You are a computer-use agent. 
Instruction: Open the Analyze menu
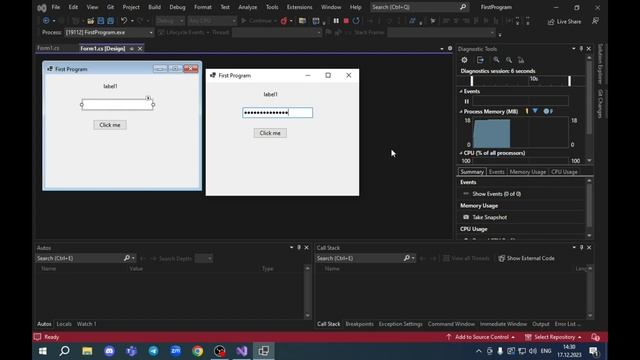point(248,7)
